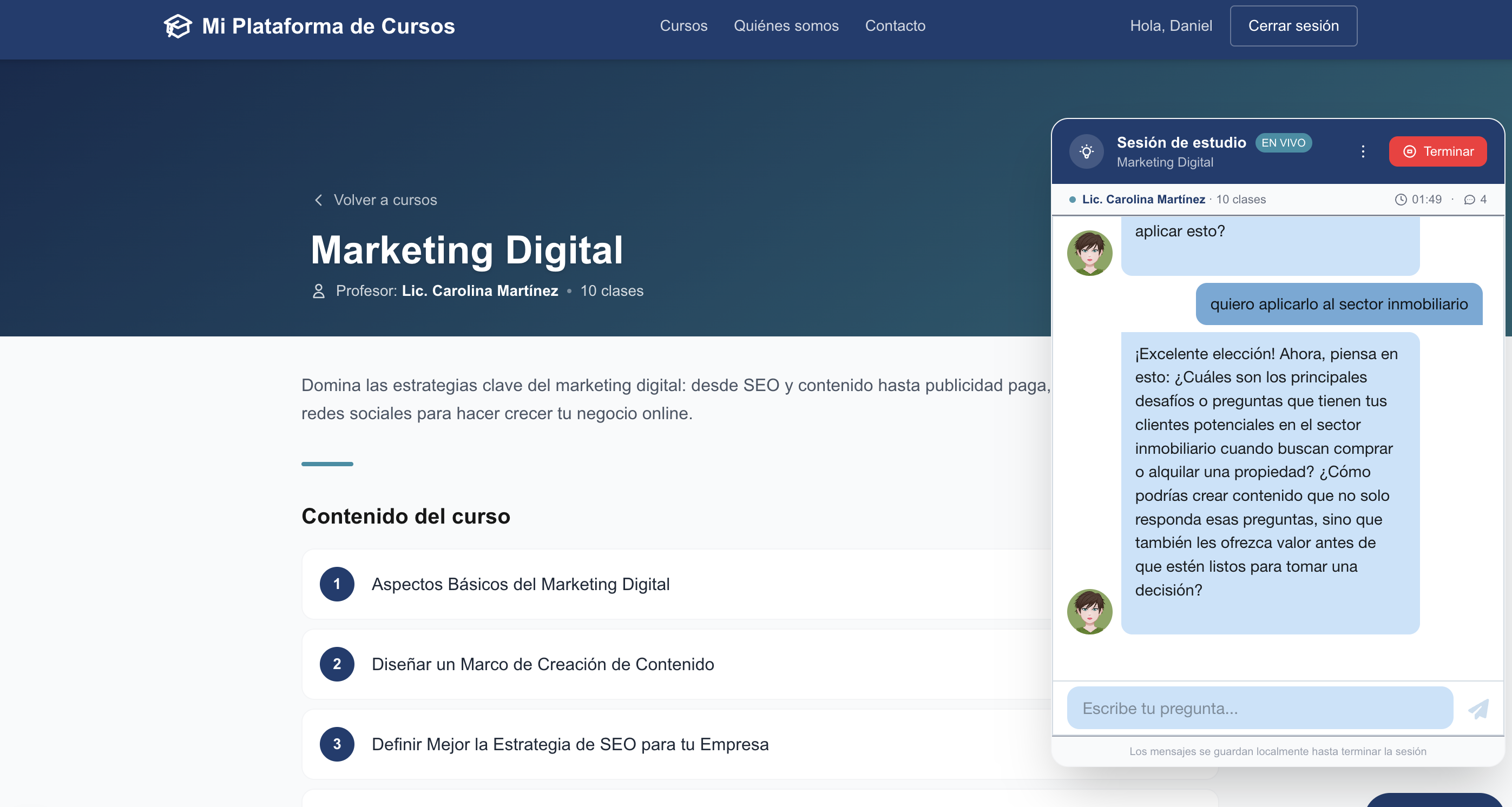Click the lightbulb study session icon
The image size is (1512, 807).
coord(1087,152)
